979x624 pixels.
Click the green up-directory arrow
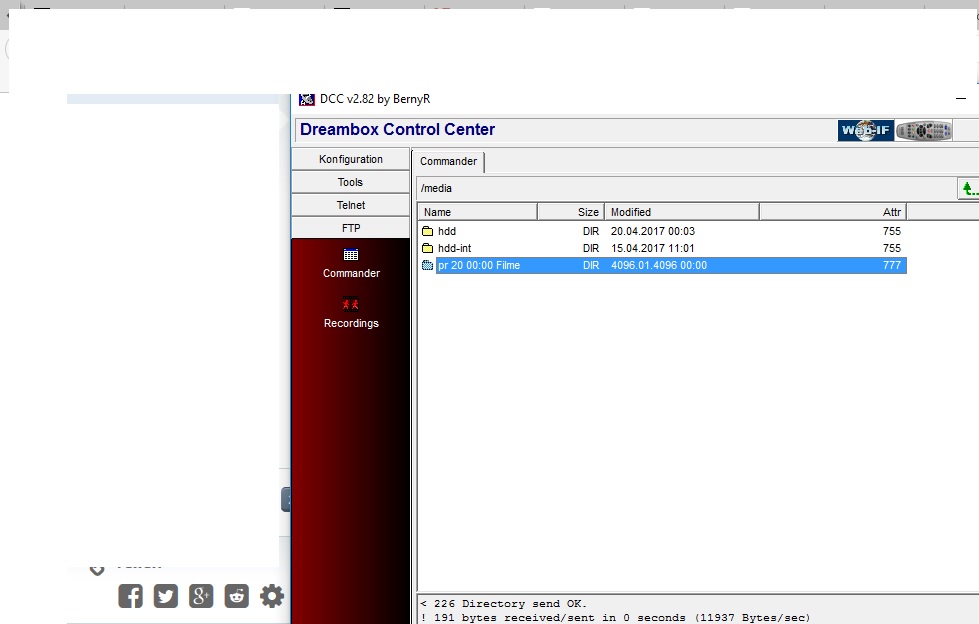point(968,189)
